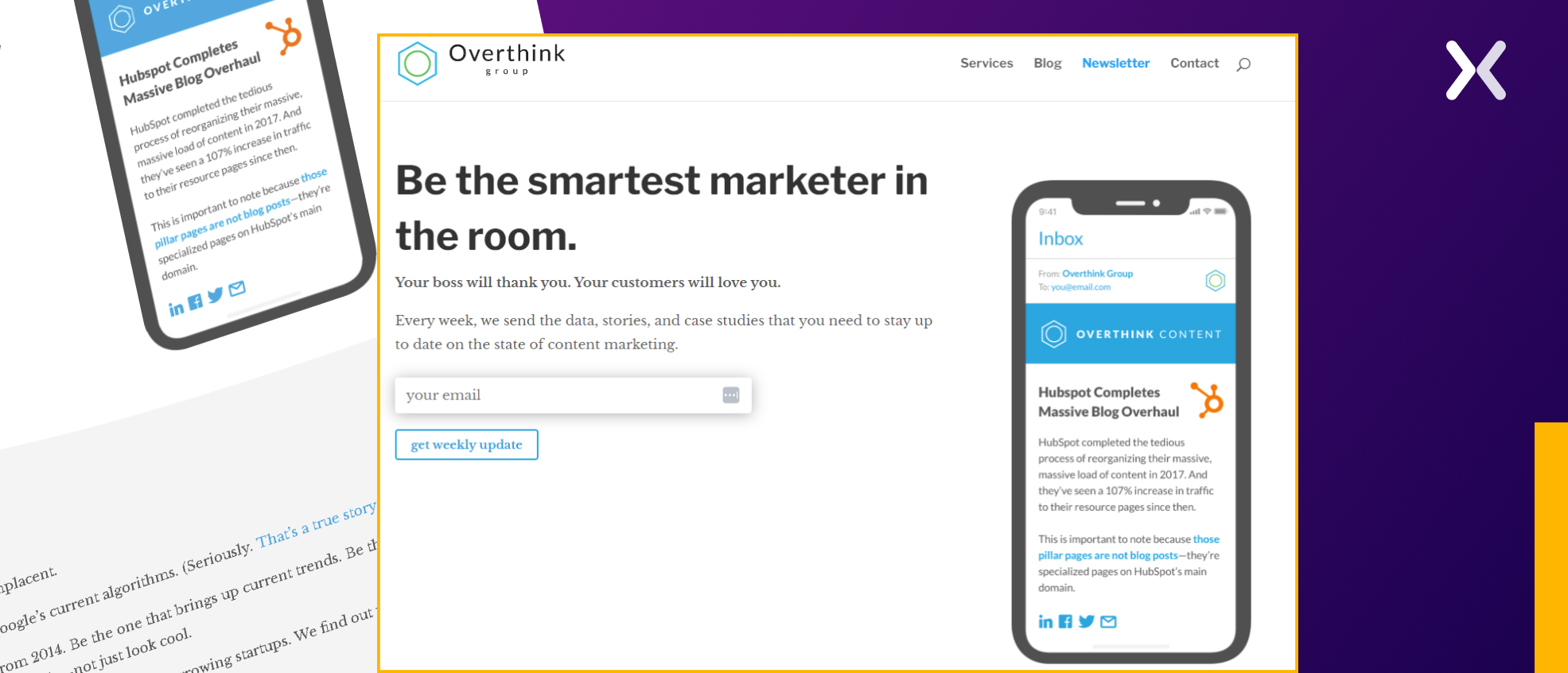
Task: Click the Overthink group hexagon logo
Action: pos(417,64)
